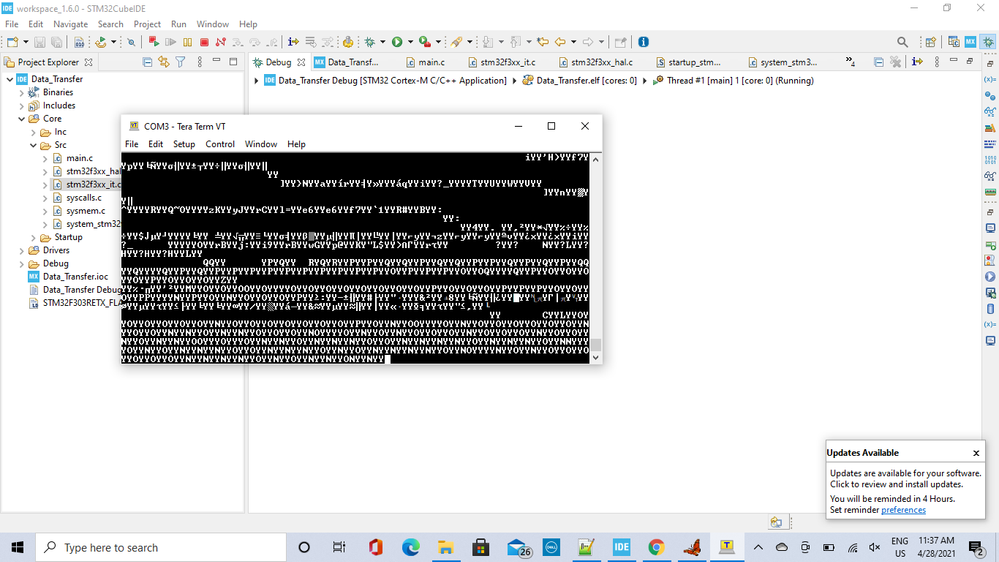Open Microsoft Edge from the taskbar
The width and height of the screenshot is (999, 562).
pos(410,547)
